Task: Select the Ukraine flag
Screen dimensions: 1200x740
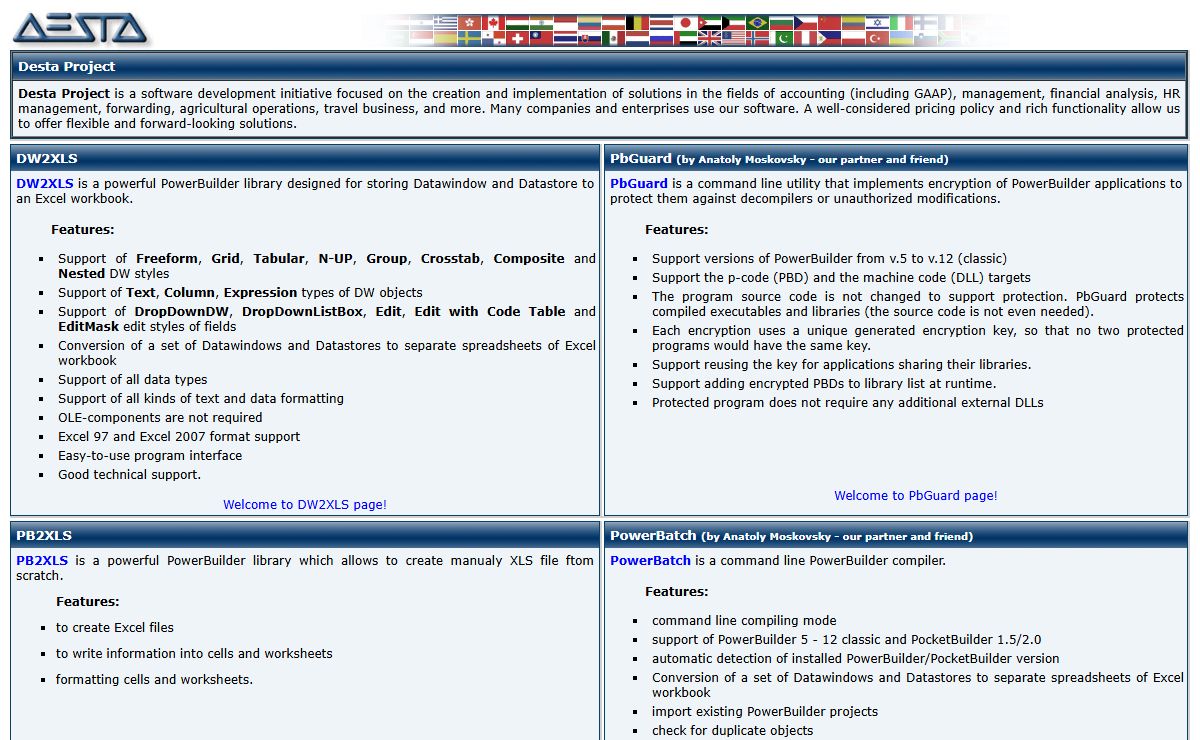Action: click(901, 38)
